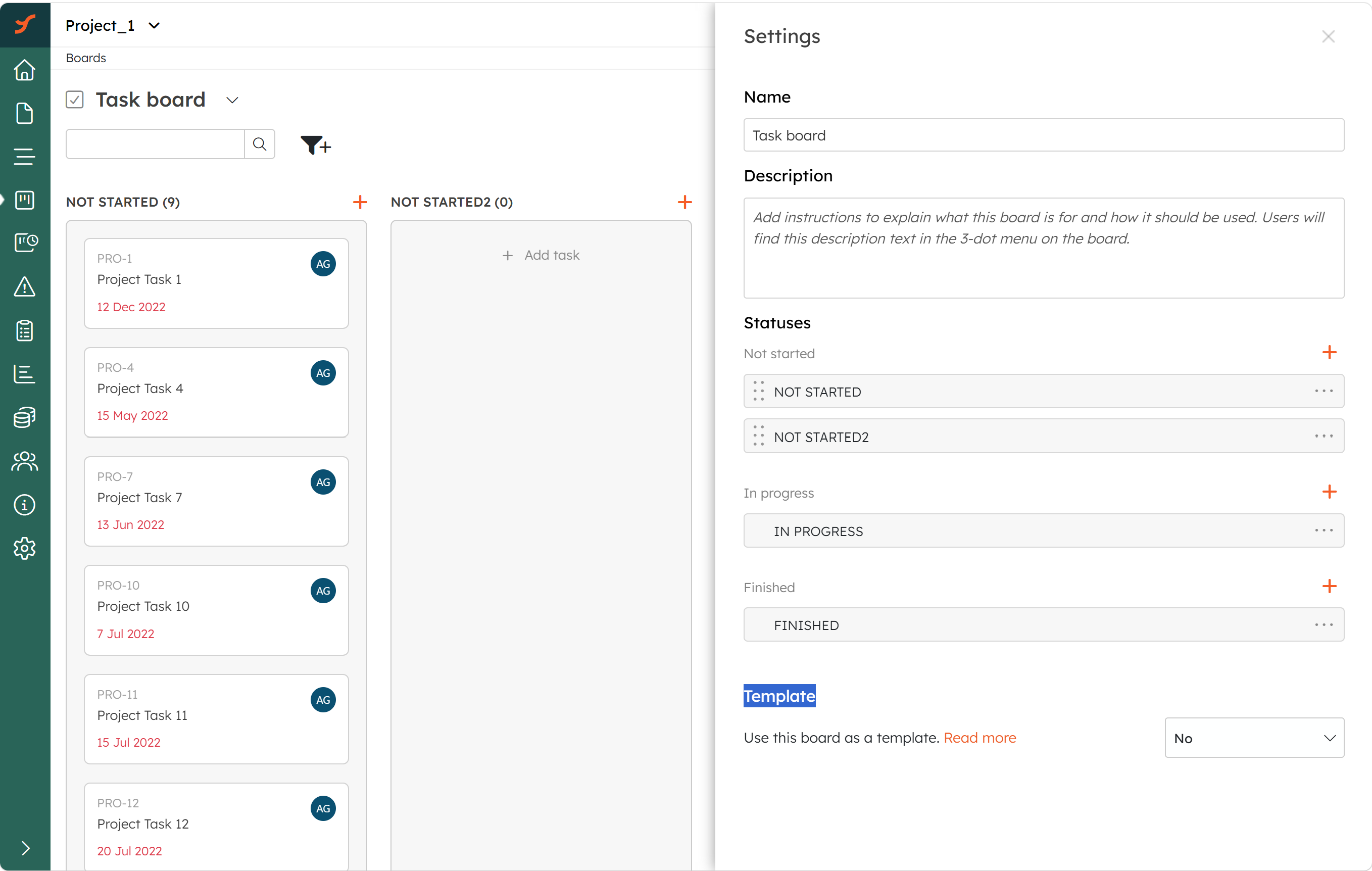Open options menu for FINISHED status
The height and width of the screenshot is (871, 1372).
tap(1324, 625)
